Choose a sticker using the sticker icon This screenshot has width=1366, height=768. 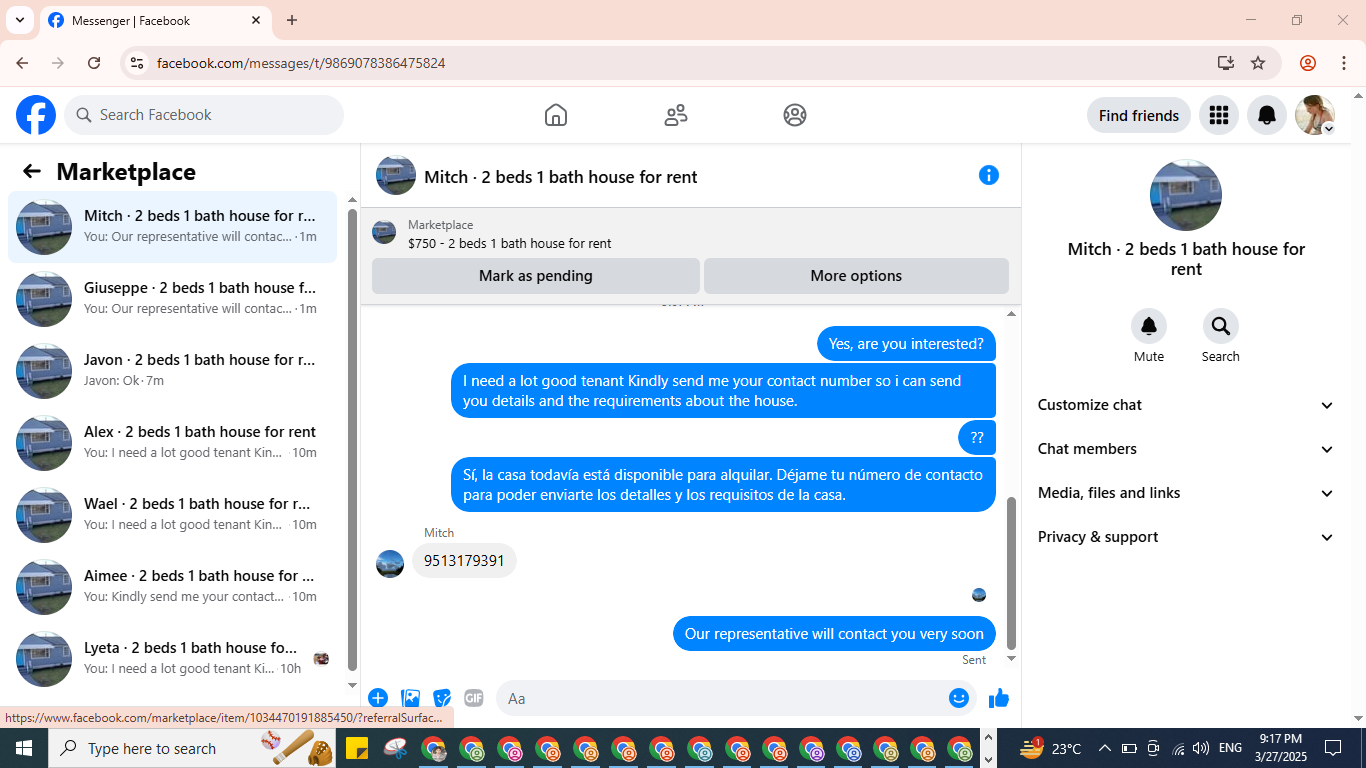pyautogui.click(x=442, y=698)
